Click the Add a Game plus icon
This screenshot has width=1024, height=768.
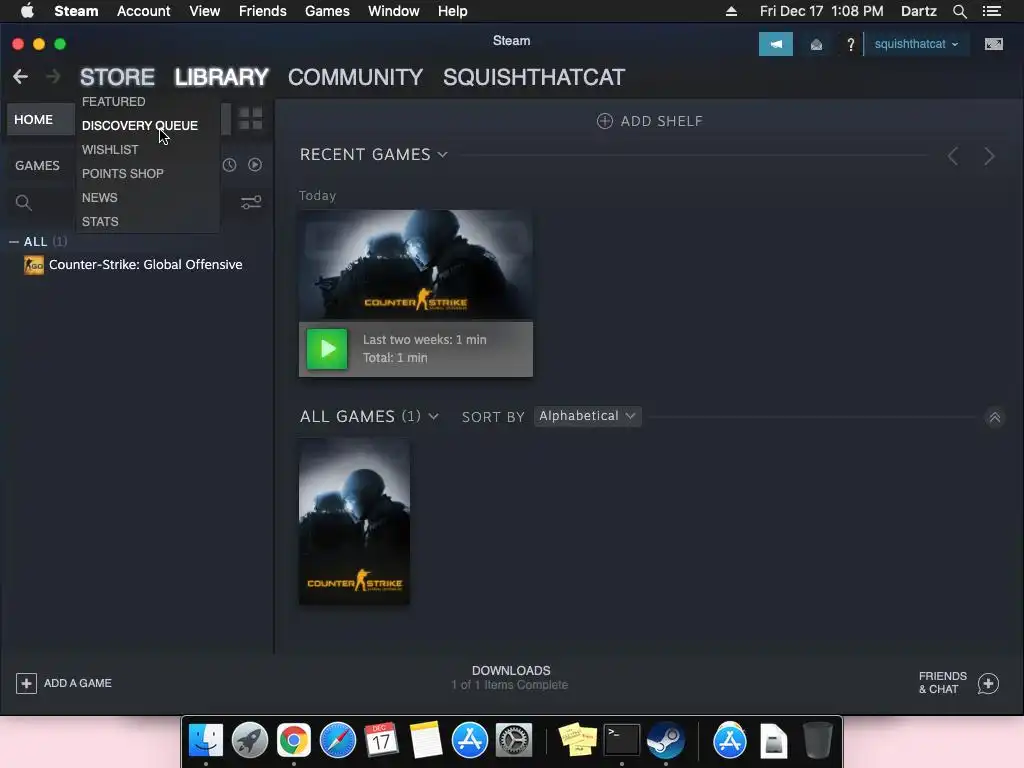tap(26, 683)
